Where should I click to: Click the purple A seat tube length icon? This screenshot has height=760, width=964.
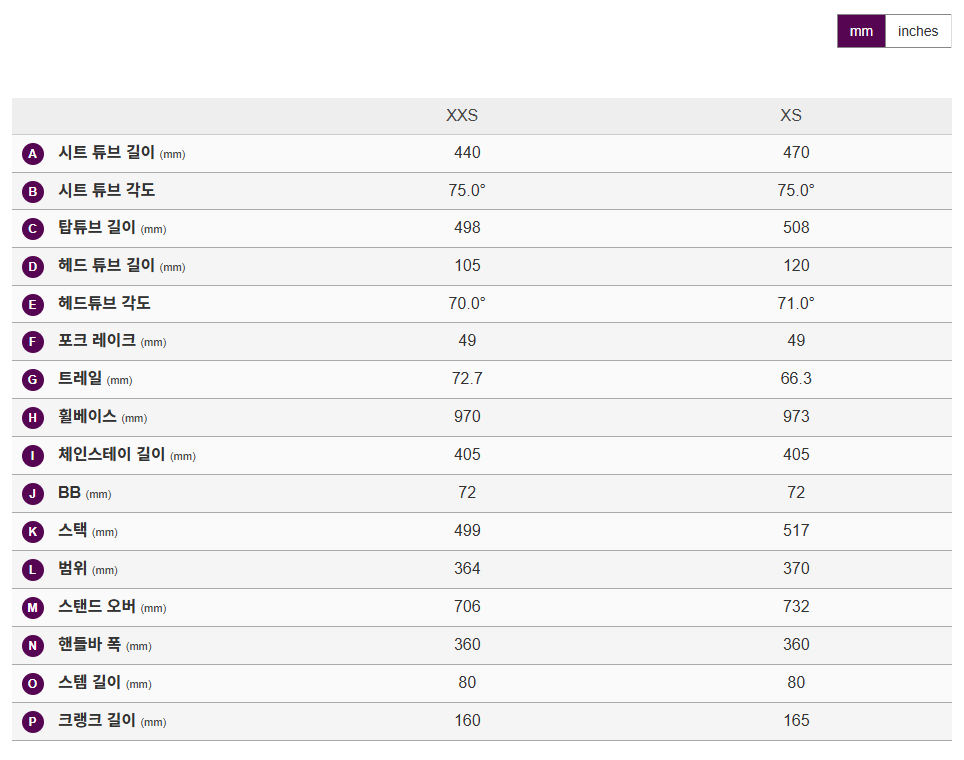pos(32,154)
